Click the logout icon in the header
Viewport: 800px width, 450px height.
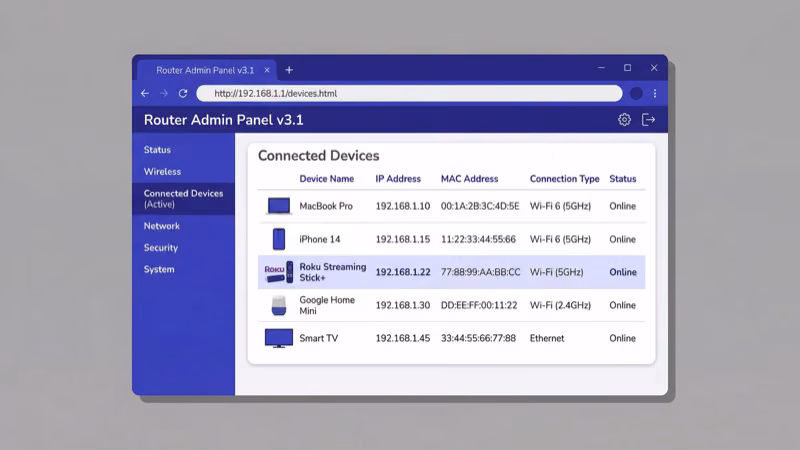(648, 119)
